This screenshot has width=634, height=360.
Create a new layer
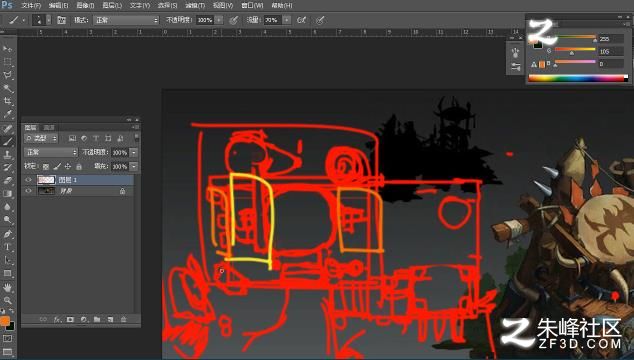(x=110, y=319)
